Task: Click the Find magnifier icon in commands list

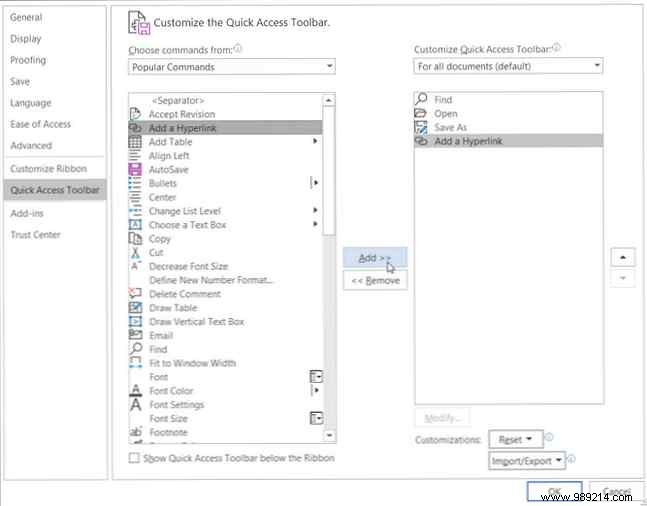Action: (136, 349)
